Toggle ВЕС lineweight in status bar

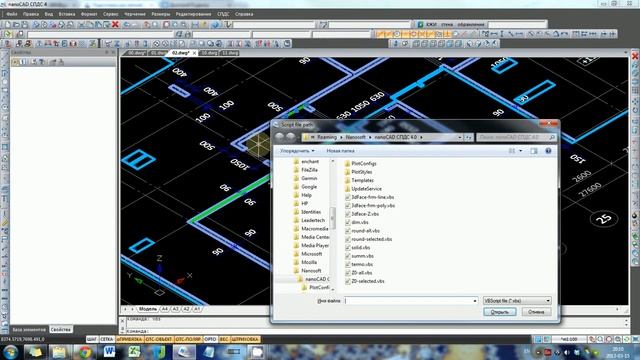(224, 339)
